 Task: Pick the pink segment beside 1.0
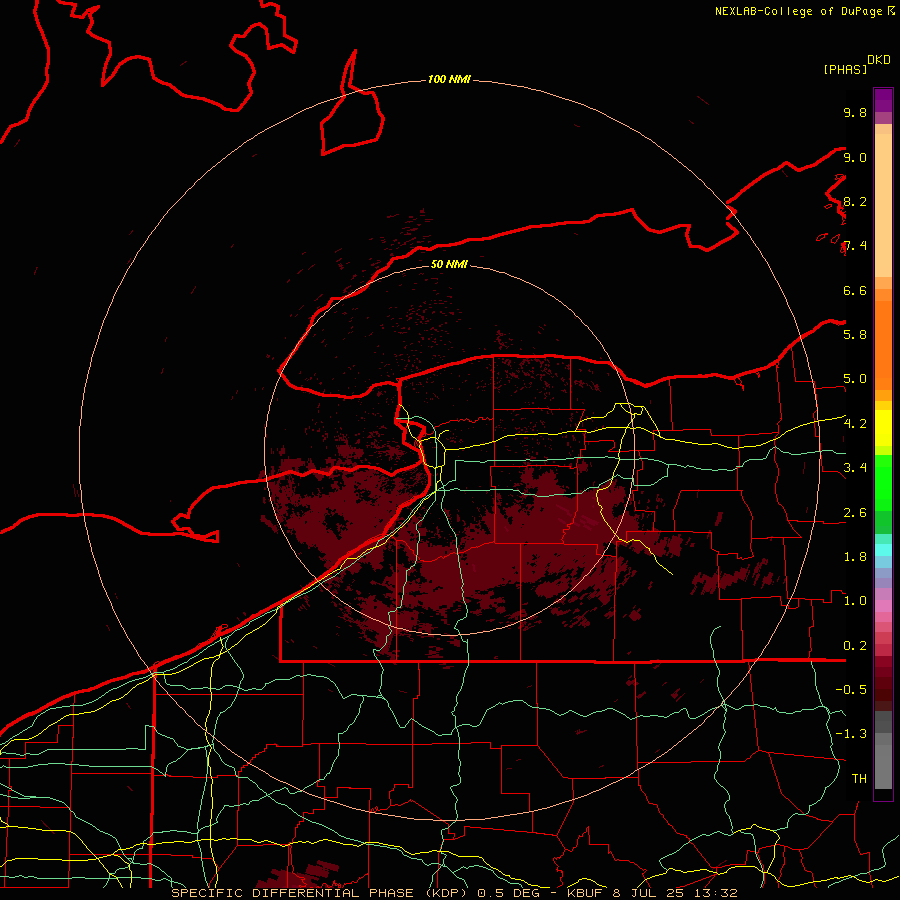pos(883,606)
